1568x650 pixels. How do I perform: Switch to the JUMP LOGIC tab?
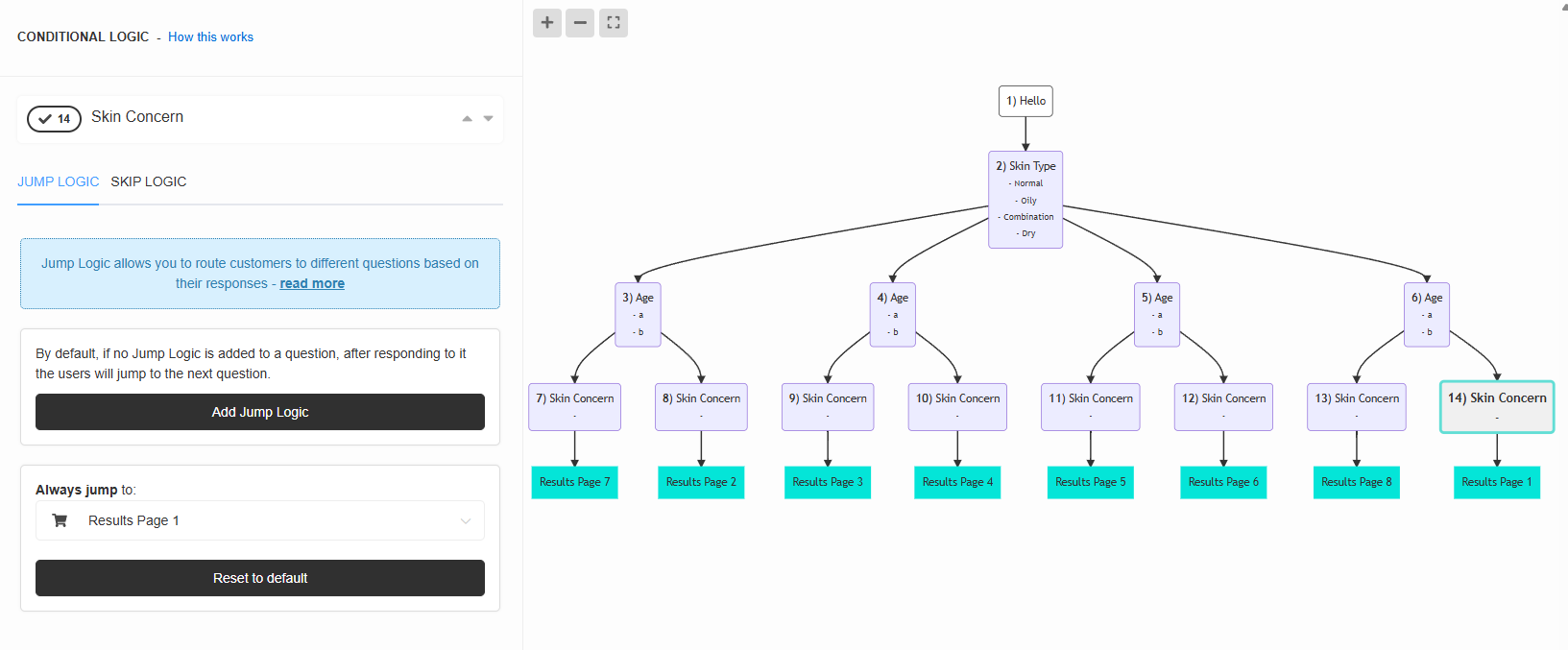(58, 181)
